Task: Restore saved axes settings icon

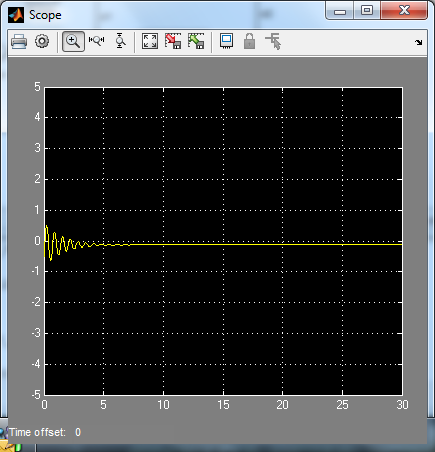Action: 196,41
